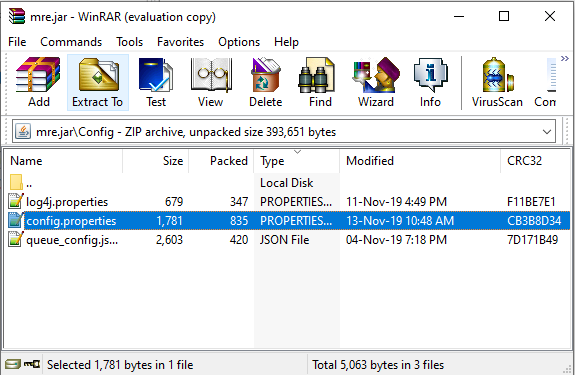Click the Add archive toolbar icon
This screenshot has width=575, height=375.
tap(38, 82)
